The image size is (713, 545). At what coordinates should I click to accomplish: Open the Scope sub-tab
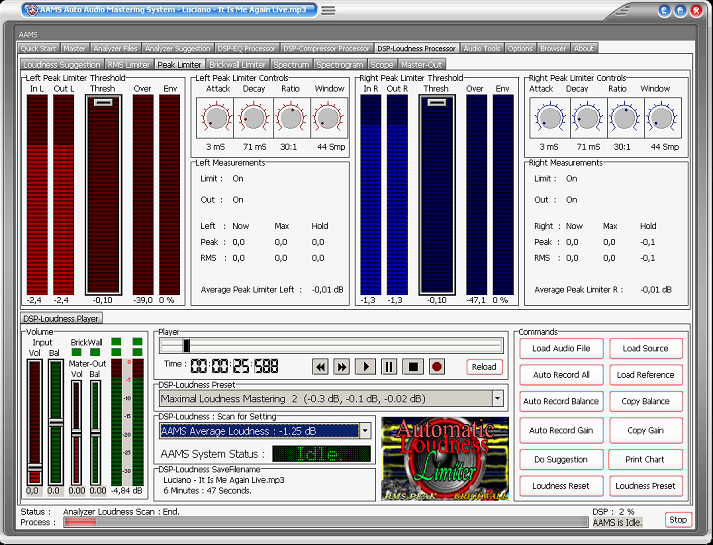[382, 65]
